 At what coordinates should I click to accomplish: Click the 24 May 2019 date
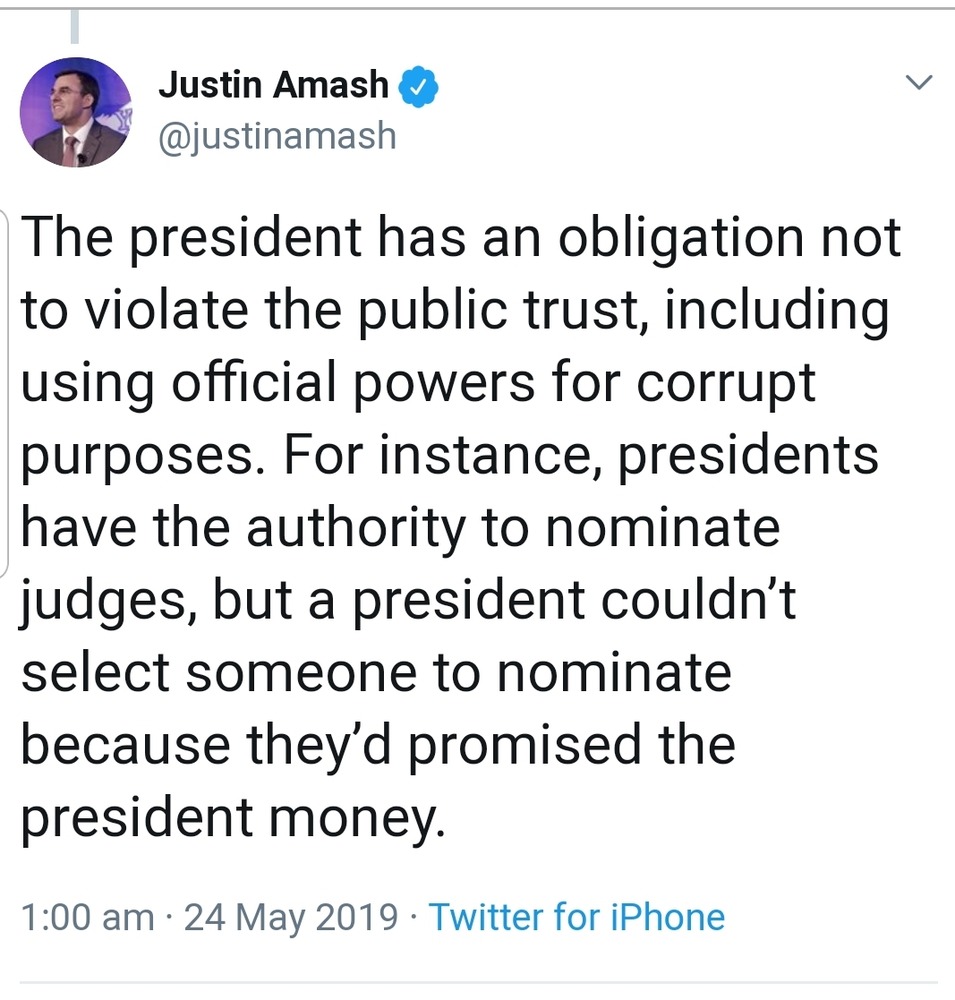coord(291,917)
